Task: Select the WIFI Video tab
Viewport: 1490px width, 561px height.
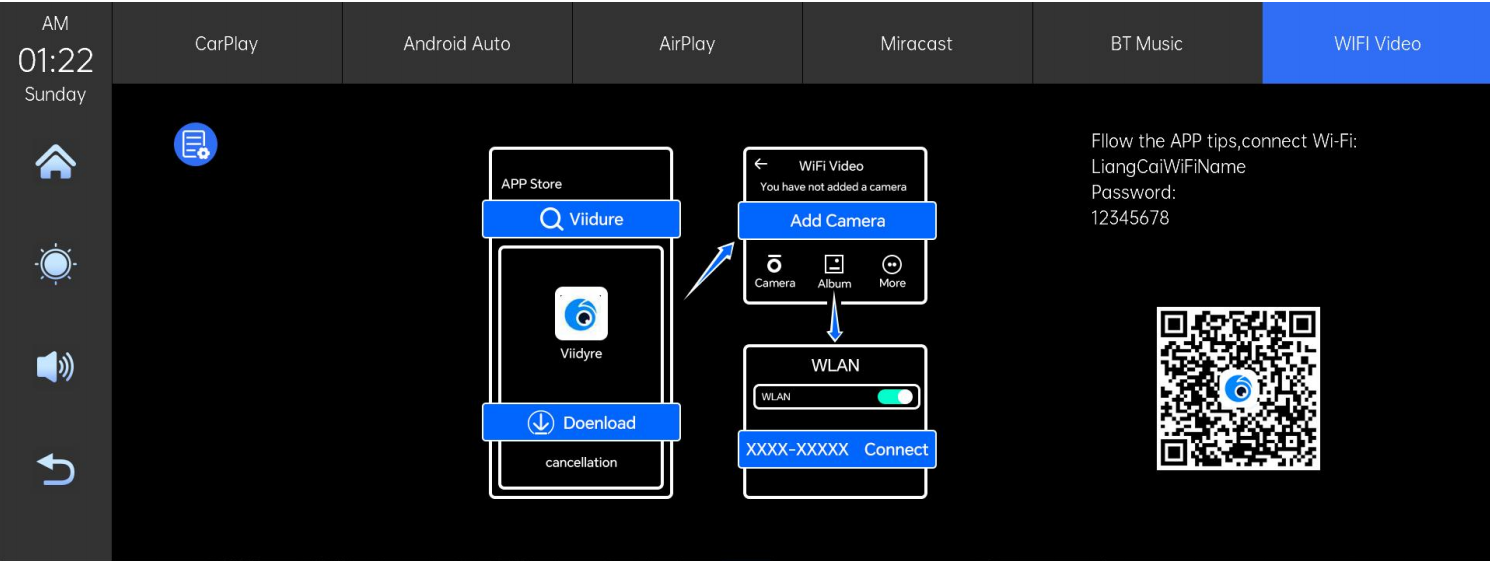Action: pos(1376,44)
